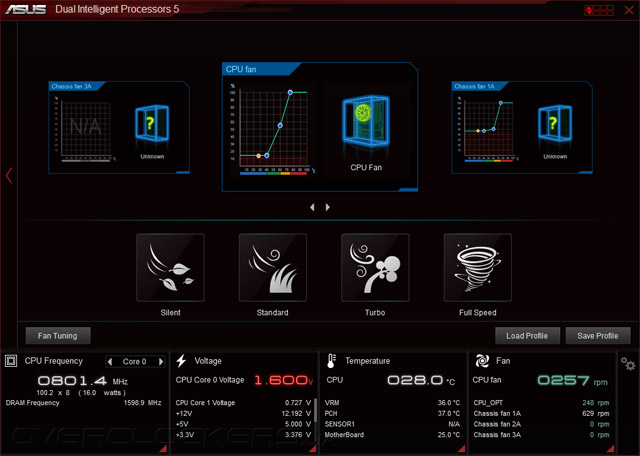Click the Chassis fan 1A curve graph
640x456 pixels.
tap(489, 129)
